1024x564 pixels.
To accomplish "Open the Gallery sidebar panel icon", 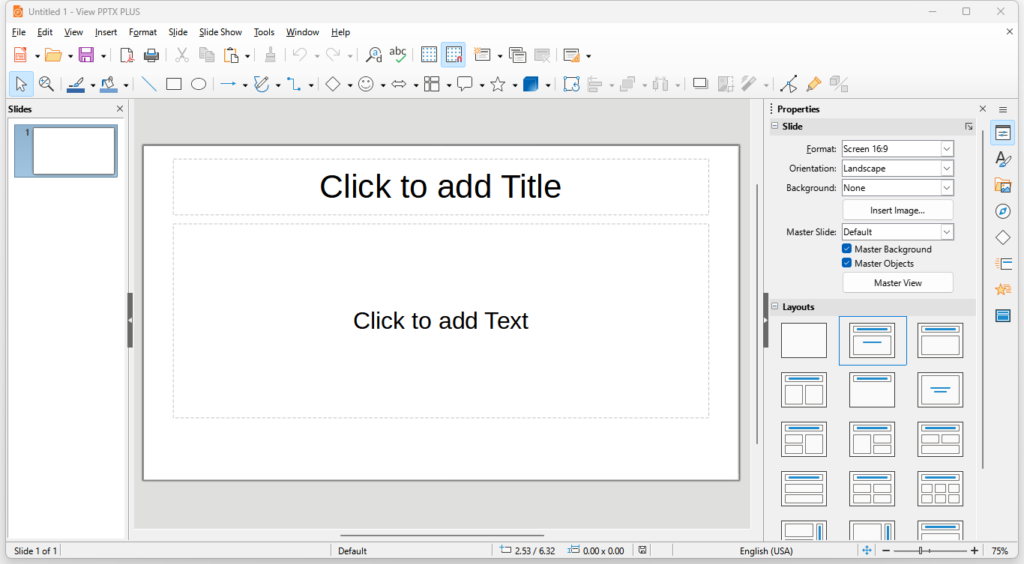I will 1002,185.
